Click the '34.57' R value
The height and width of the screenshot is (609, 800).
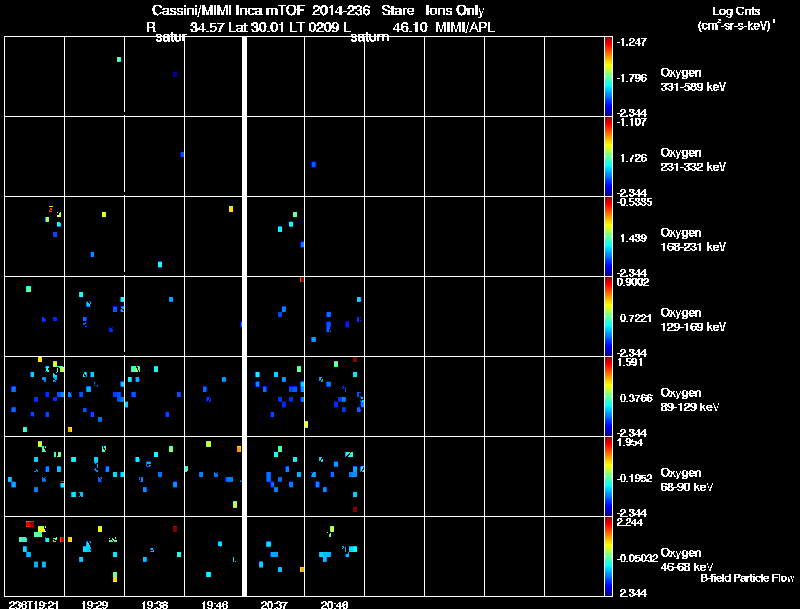[207, 27]
